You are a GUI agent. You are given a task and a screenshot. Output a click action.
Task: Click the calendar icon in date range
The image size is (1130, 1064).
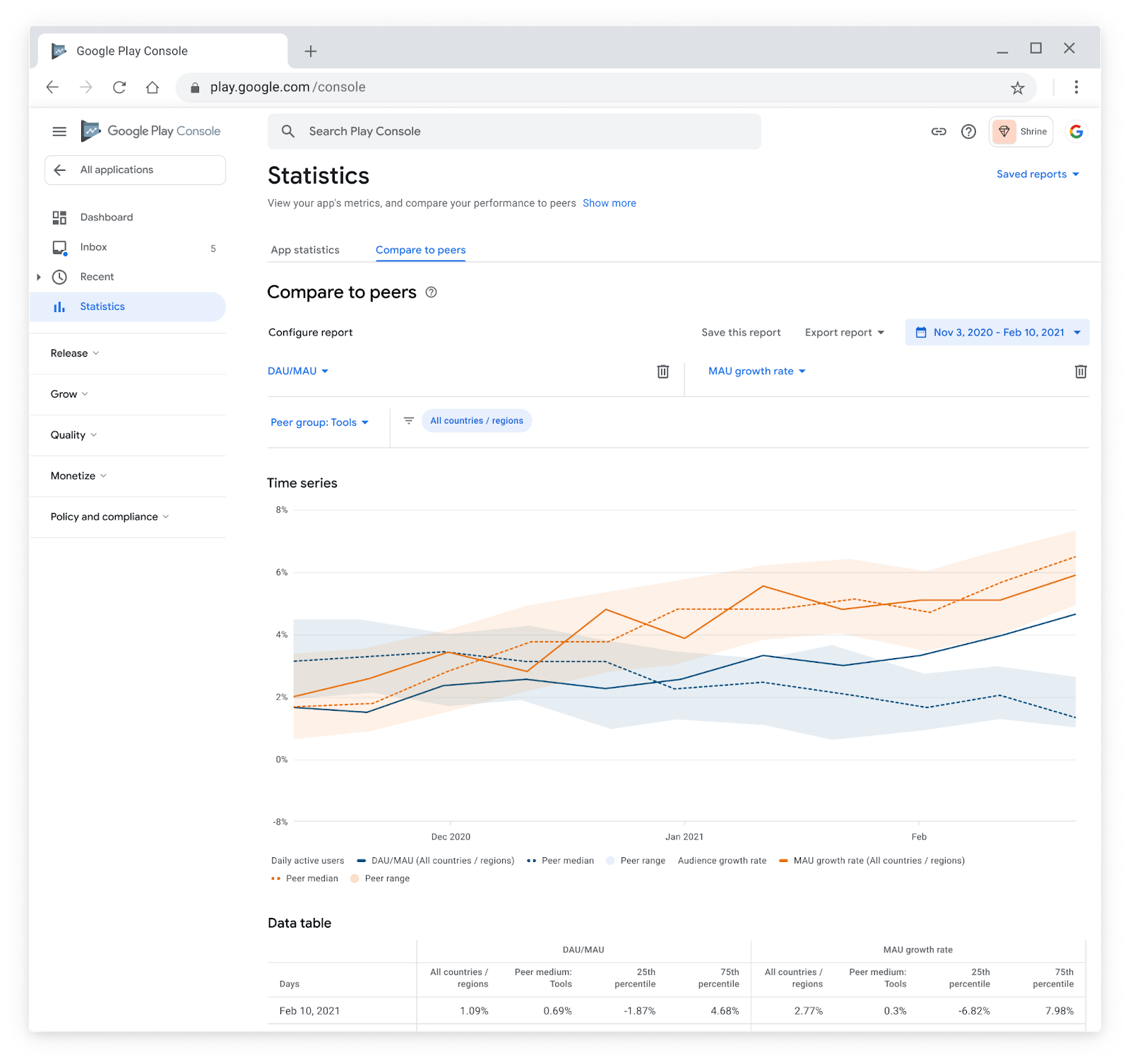click(x=921, y=333)
